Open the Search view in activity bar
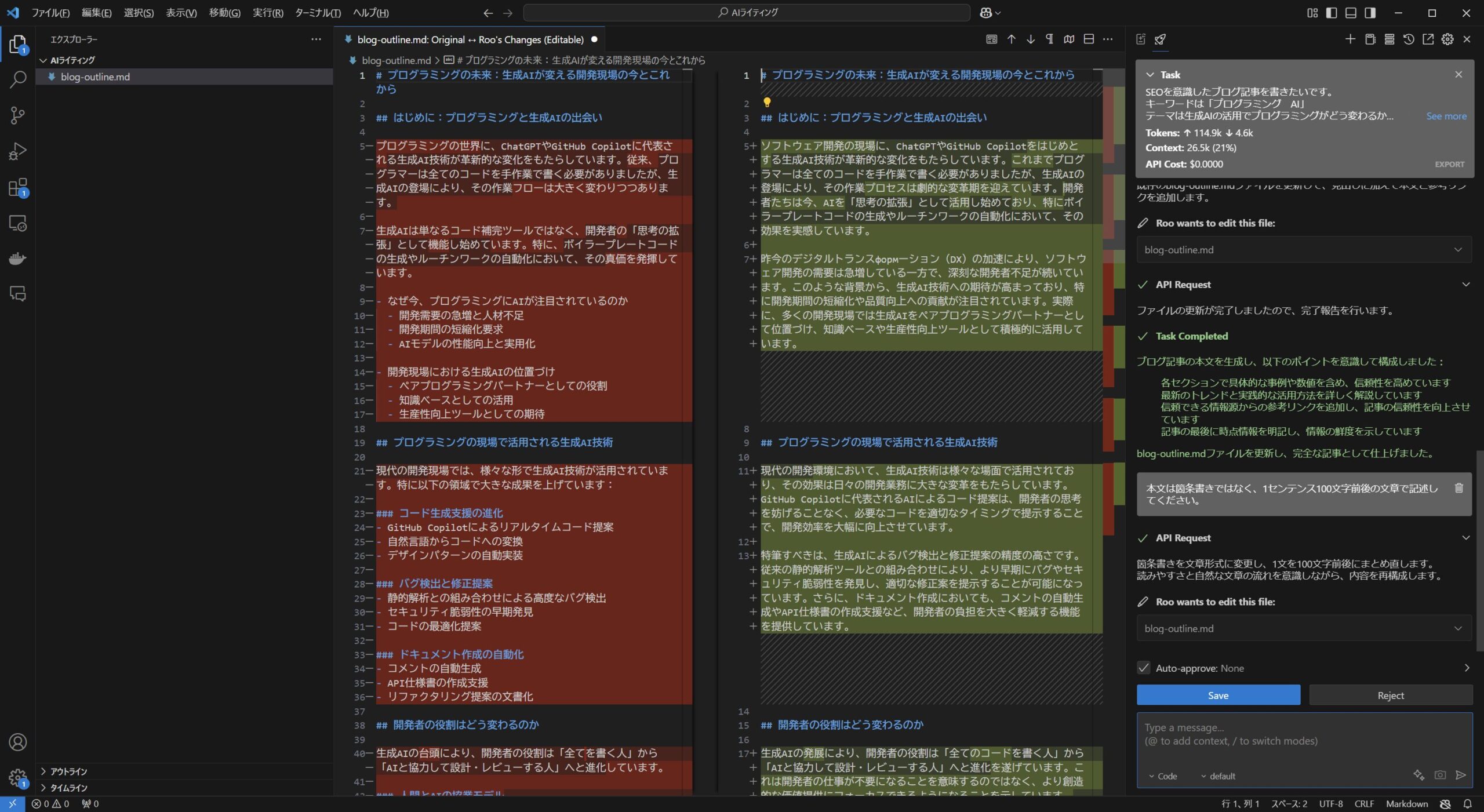This screenshot has height=812, width=1484. tap(17, 79)
